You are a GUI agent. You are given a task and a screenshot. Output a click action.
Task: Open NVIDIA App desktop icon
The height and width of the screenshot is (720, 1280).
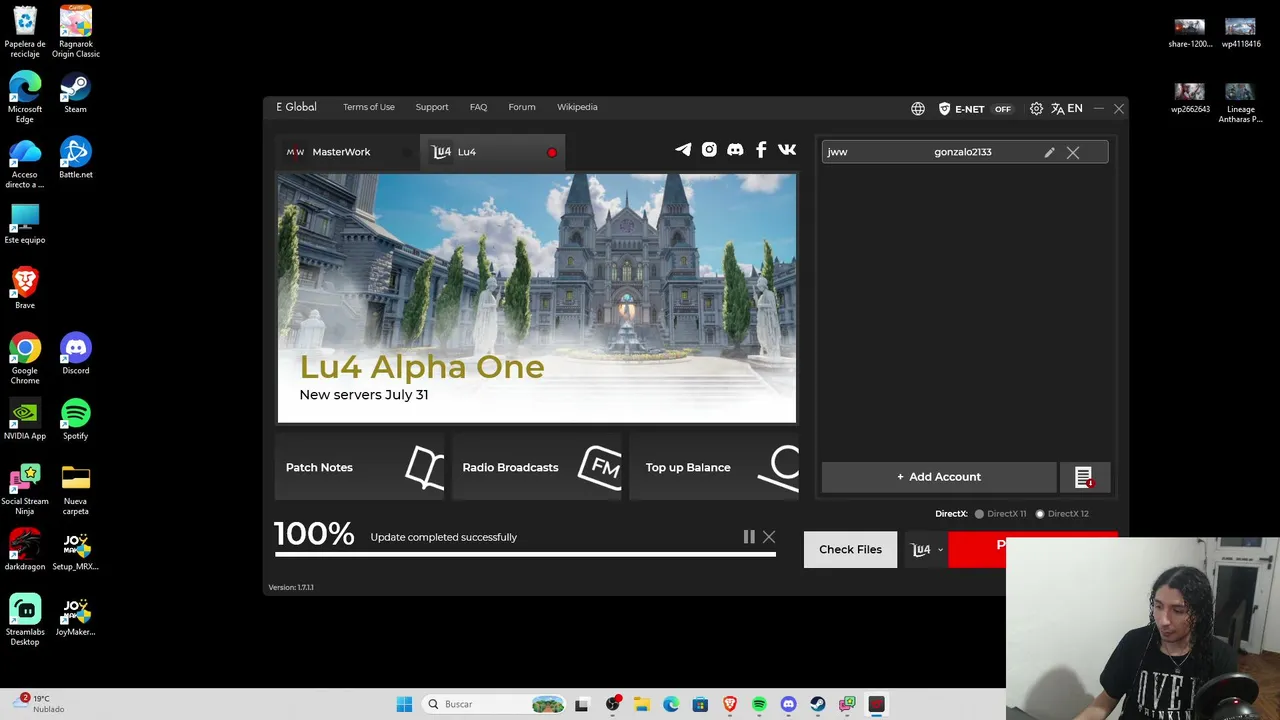[x=25, y=419]
